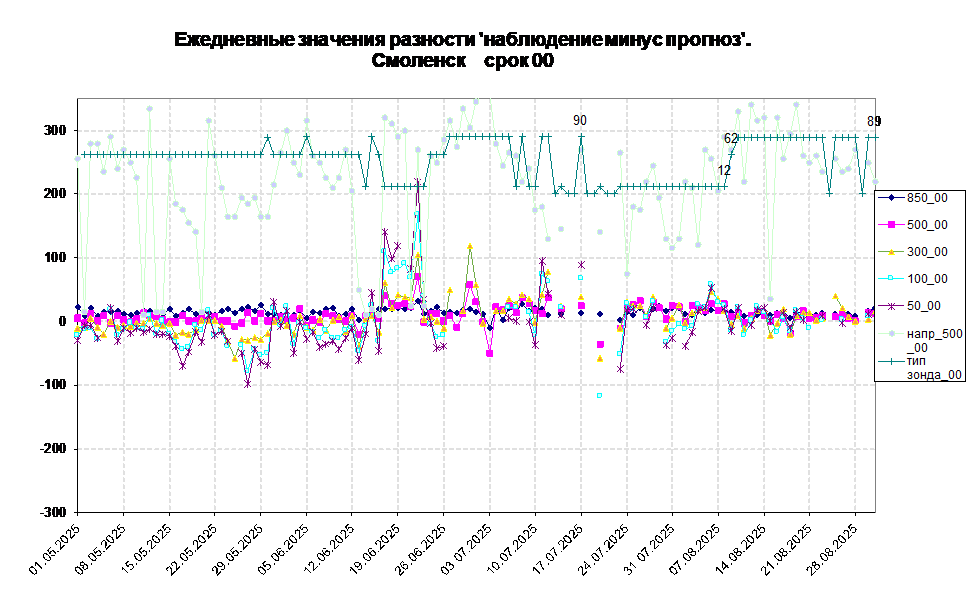Select the chart title at the top
The height and width of the screenshot is (599, 976).
[460, 48]
